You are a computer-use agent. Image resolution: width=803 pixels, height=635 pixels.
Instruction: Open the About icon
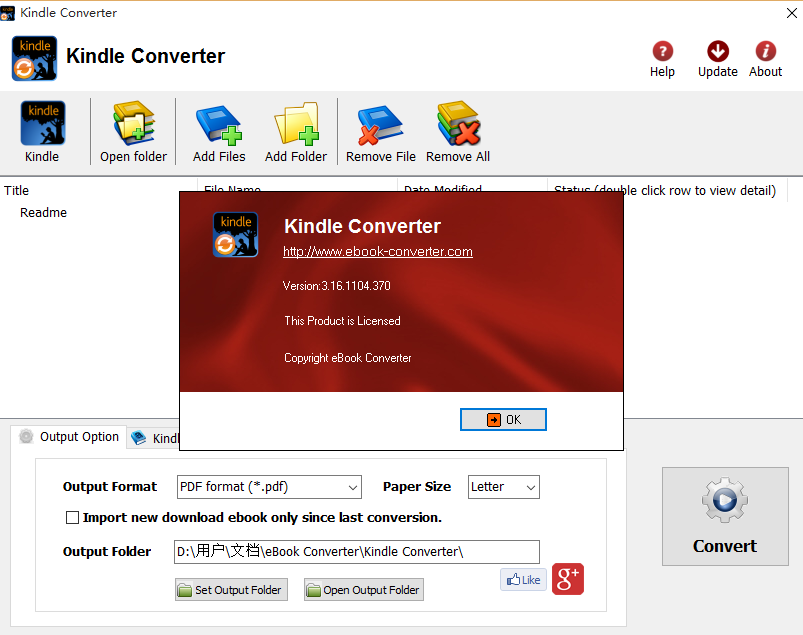pos(765,52)
